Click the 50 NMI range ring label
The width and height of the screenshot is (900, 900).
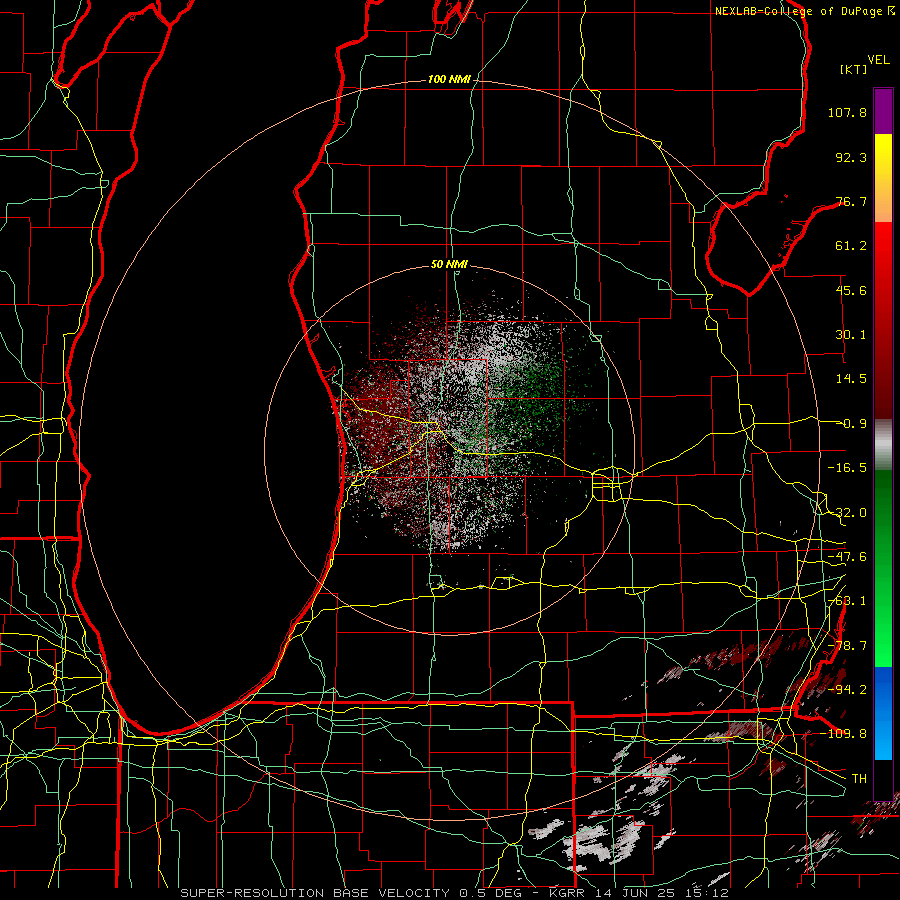[x=449, y=265]
